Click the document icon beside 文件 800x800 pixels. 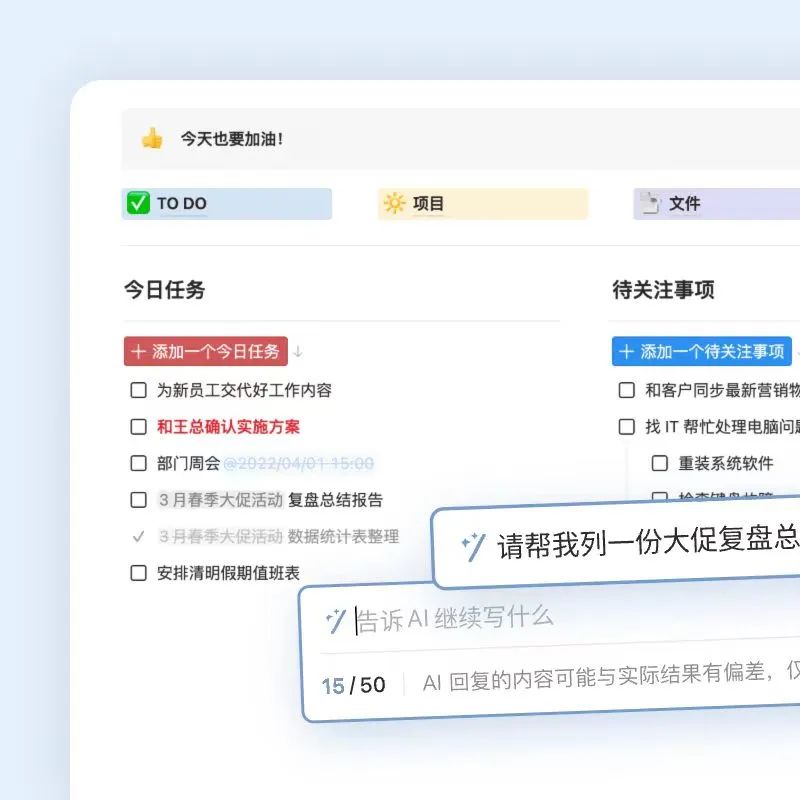pyautogui.click(x=650, y=204)
